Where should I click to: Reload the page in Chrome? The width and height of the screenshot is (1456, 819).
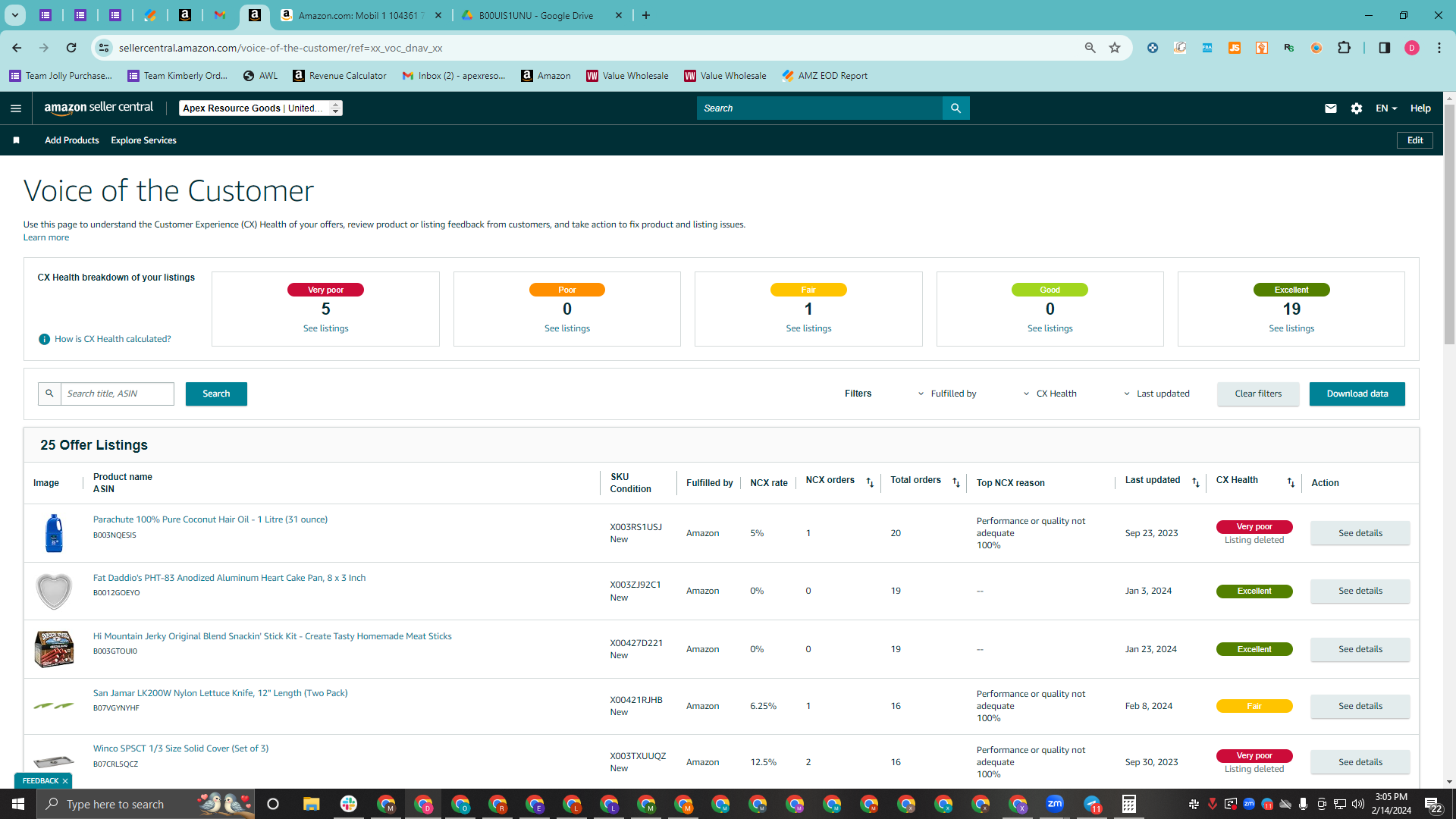point(71,48)
